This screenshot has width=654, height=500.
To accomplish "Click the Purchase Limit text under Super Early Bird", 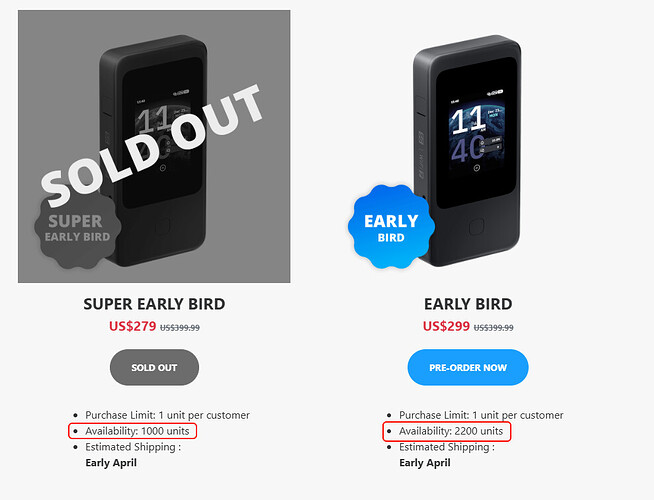I will click(x=168, y=415).
